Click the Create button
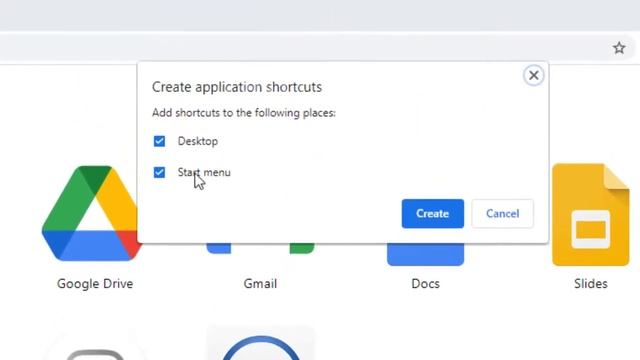 pos(433,213)
